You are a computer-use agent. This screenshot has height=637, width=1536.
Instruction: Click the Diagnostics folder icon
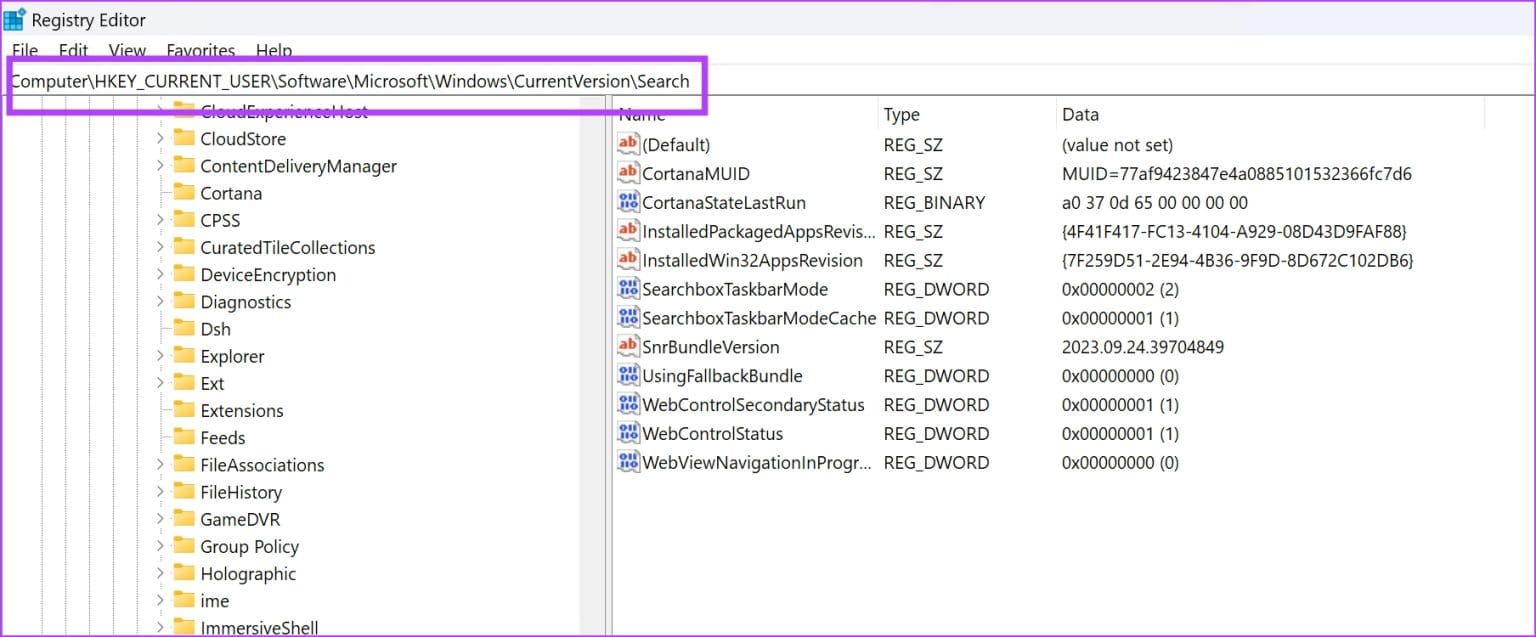[x=183, y=301]
